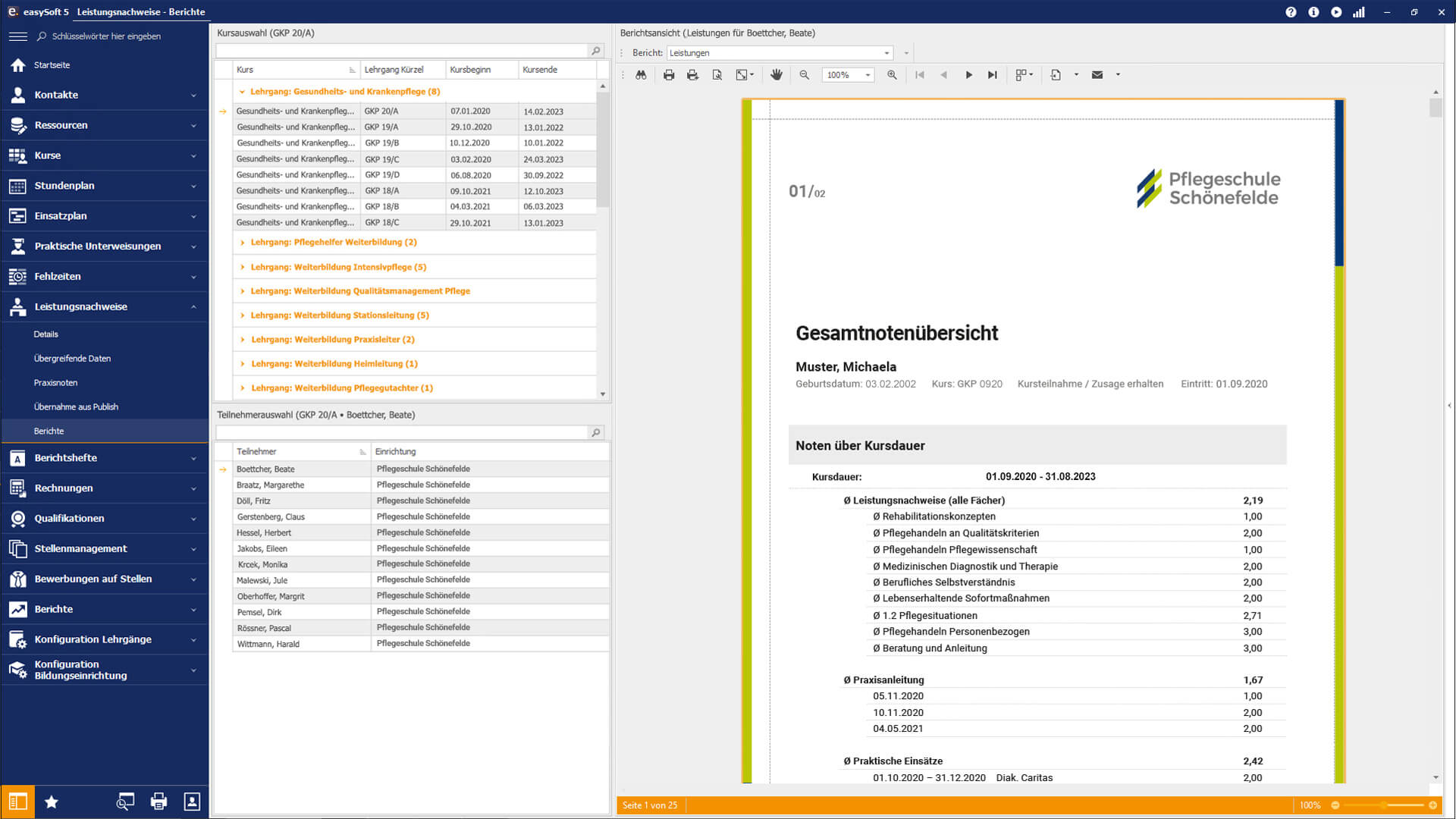Click the favorites star icon at bottom
The width and height of the screenshot is (1456, 819).
click(52, 802)
